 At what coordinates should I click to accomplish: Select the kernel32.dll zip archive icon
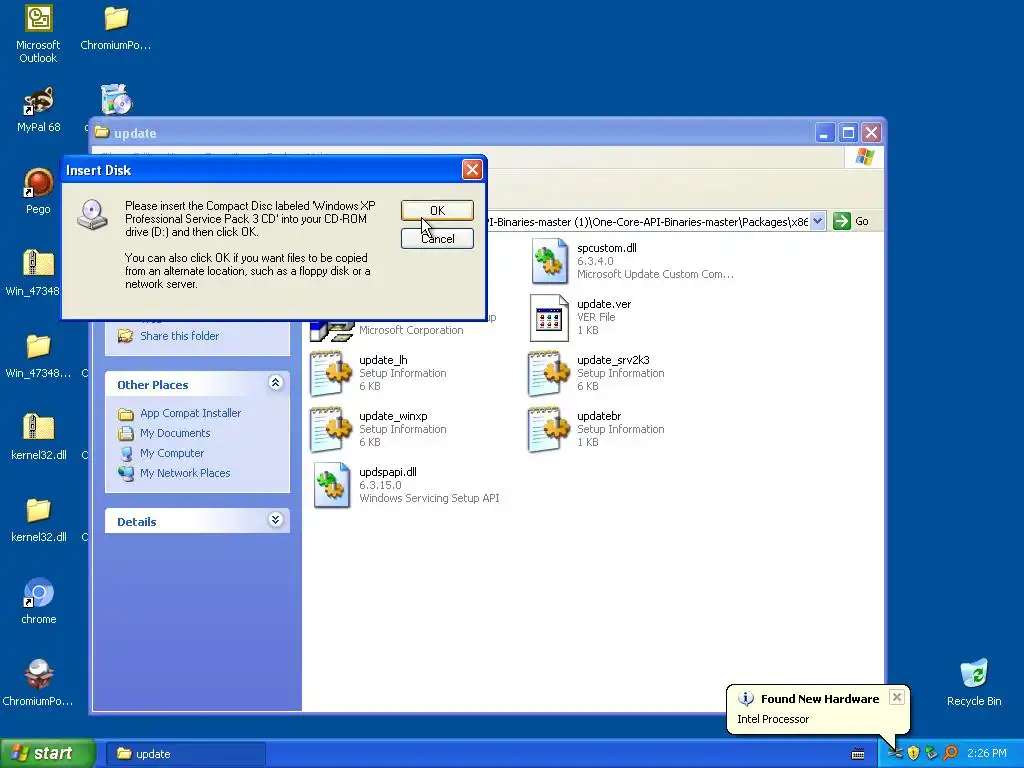pyautogui.click(x=39, y=428)
